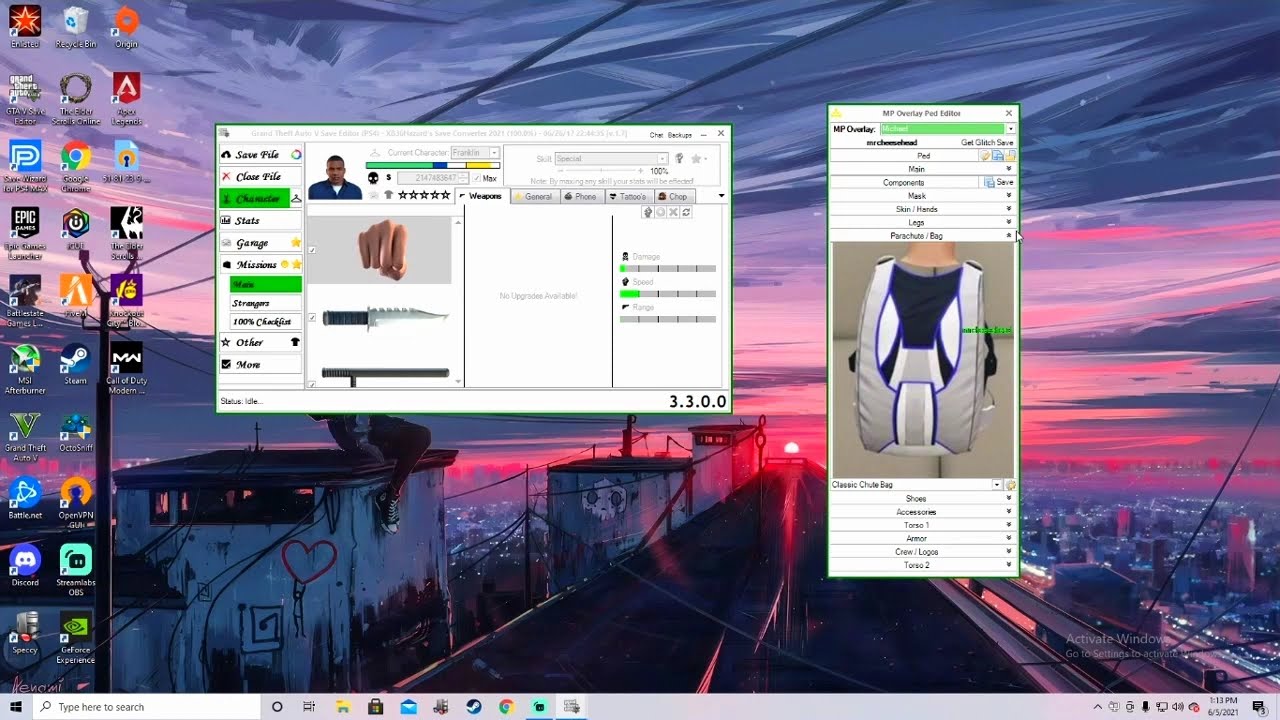
Task: Open the Recycle Bin
Action: (x=75, y=28)
